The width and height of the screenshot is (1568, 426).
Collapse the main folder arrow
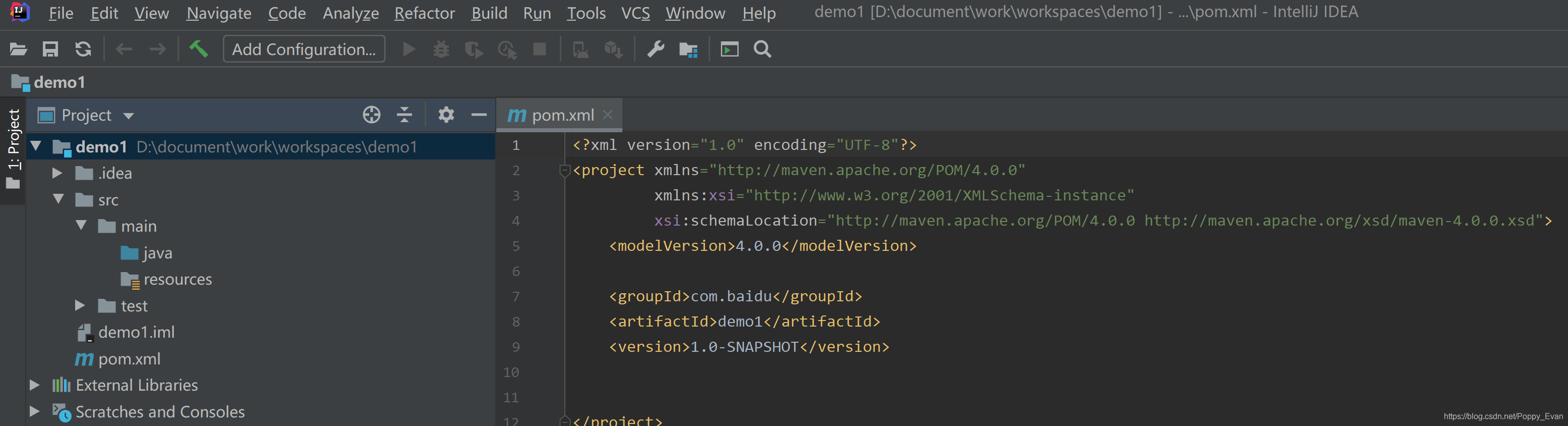[81, 226]
